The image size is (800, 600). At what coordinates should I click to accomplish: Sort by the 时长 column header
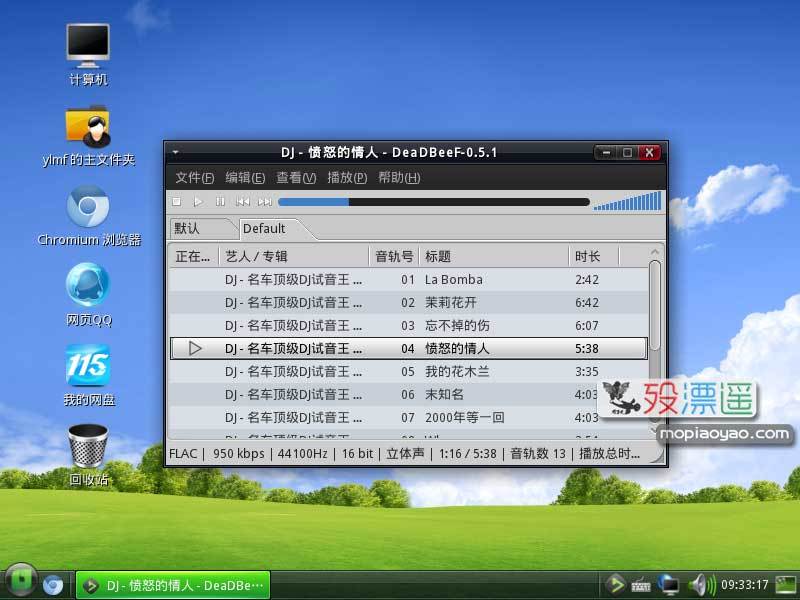pos(594,256)
